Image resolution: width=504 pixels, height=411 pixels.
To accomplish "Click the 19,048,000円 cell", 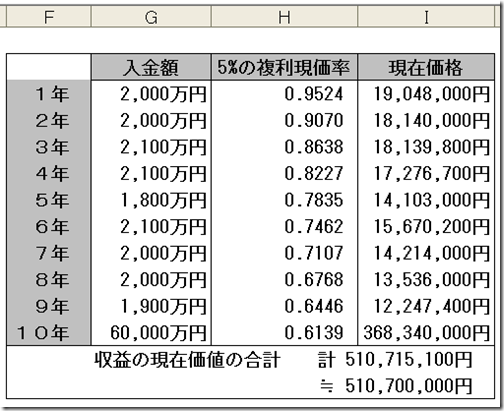I will (x=426, y=94).
